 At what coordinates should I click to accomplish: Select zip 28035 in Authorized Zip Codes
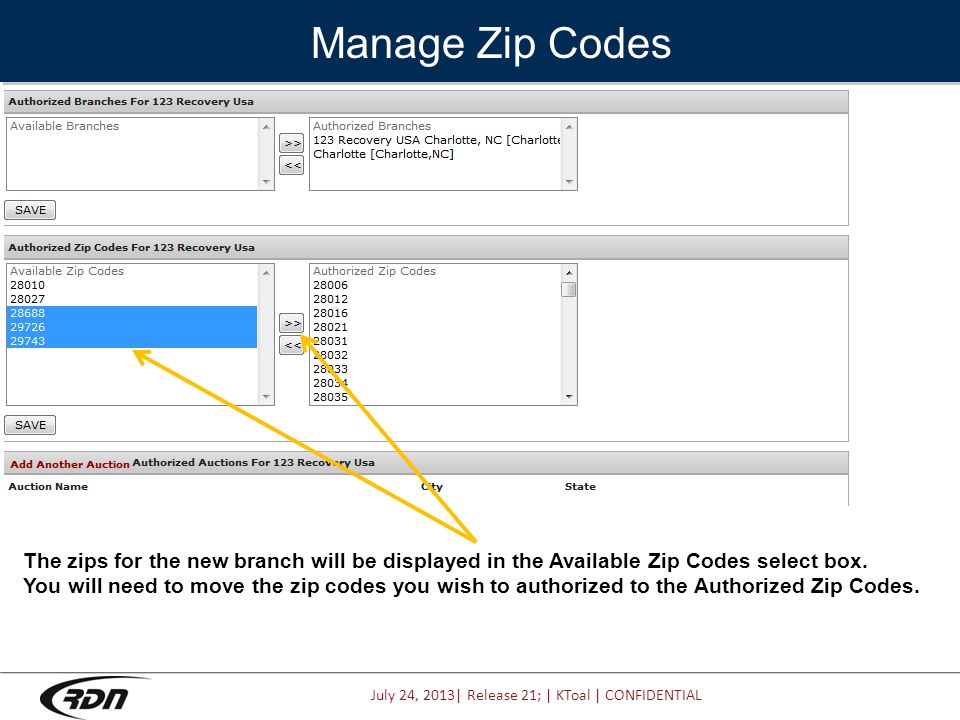435,397
